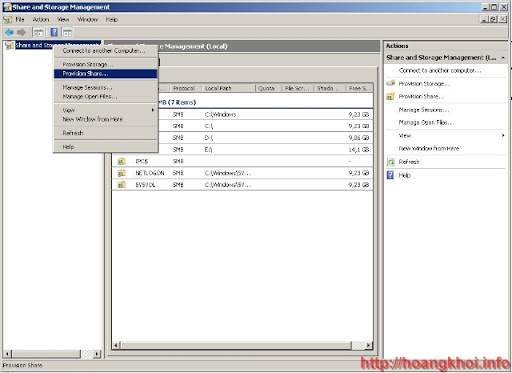The width and height of the screenshot is (512, 373).
Task: Open the blue Help toolbar icon
Action: pyautogui.click(x=54, y=32)
